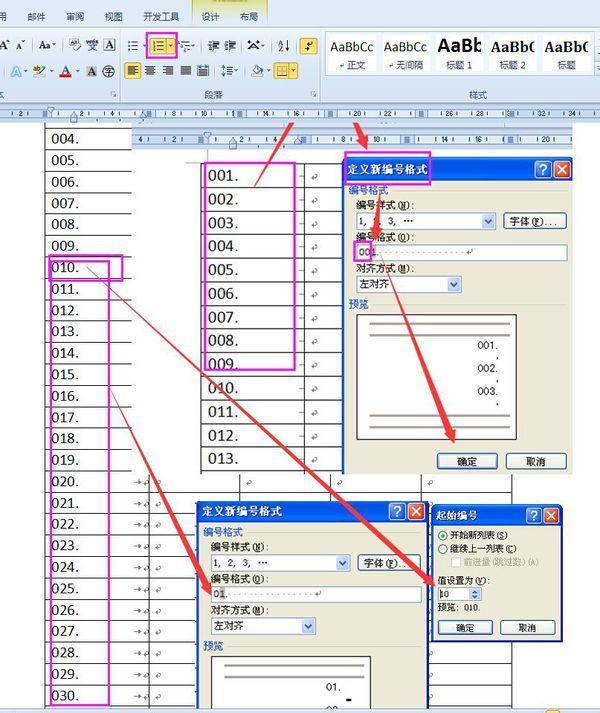The width and height of the screenshot is (600, 713).
Task: Click 编号格式 input field in lower dialog
Action: 316,594
